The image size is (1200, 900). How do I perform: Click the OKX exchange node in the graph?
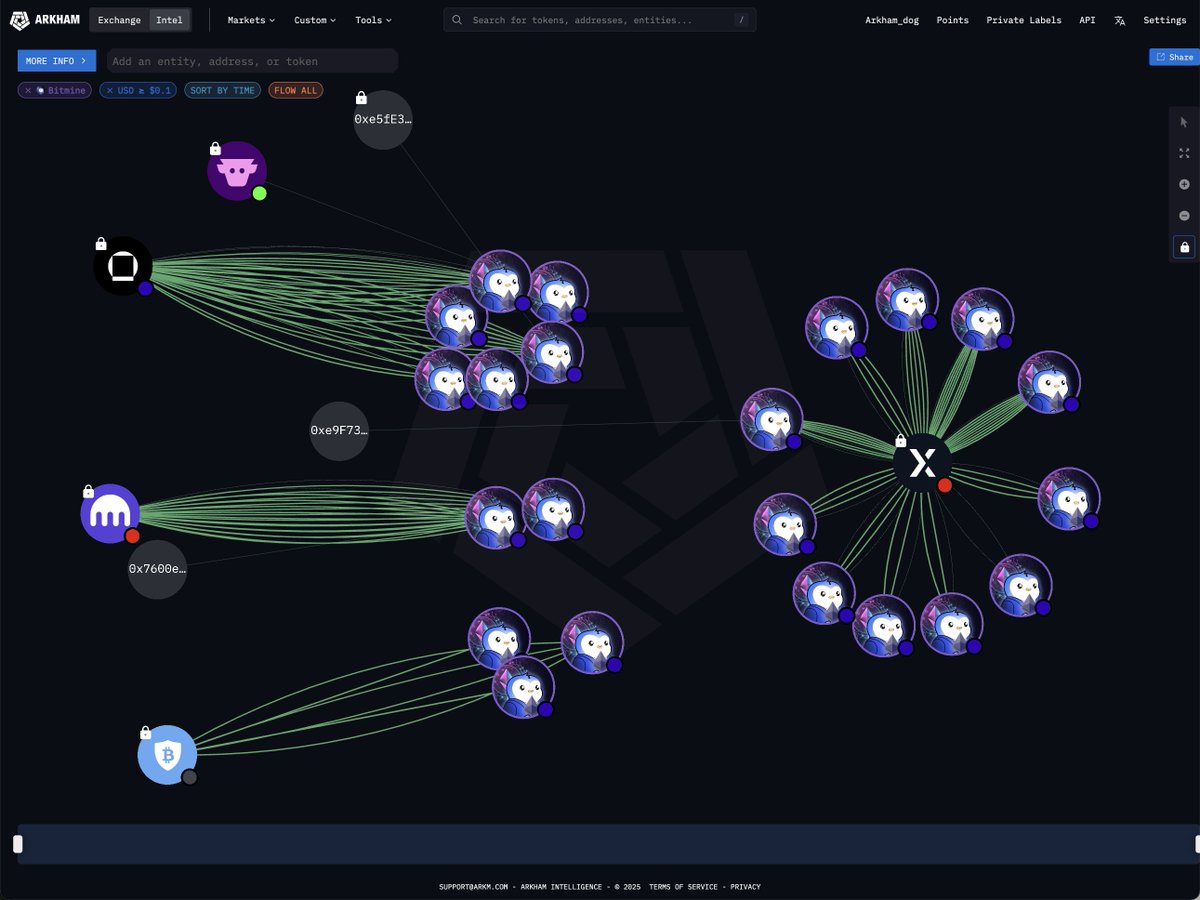click(x=922, y=463)
